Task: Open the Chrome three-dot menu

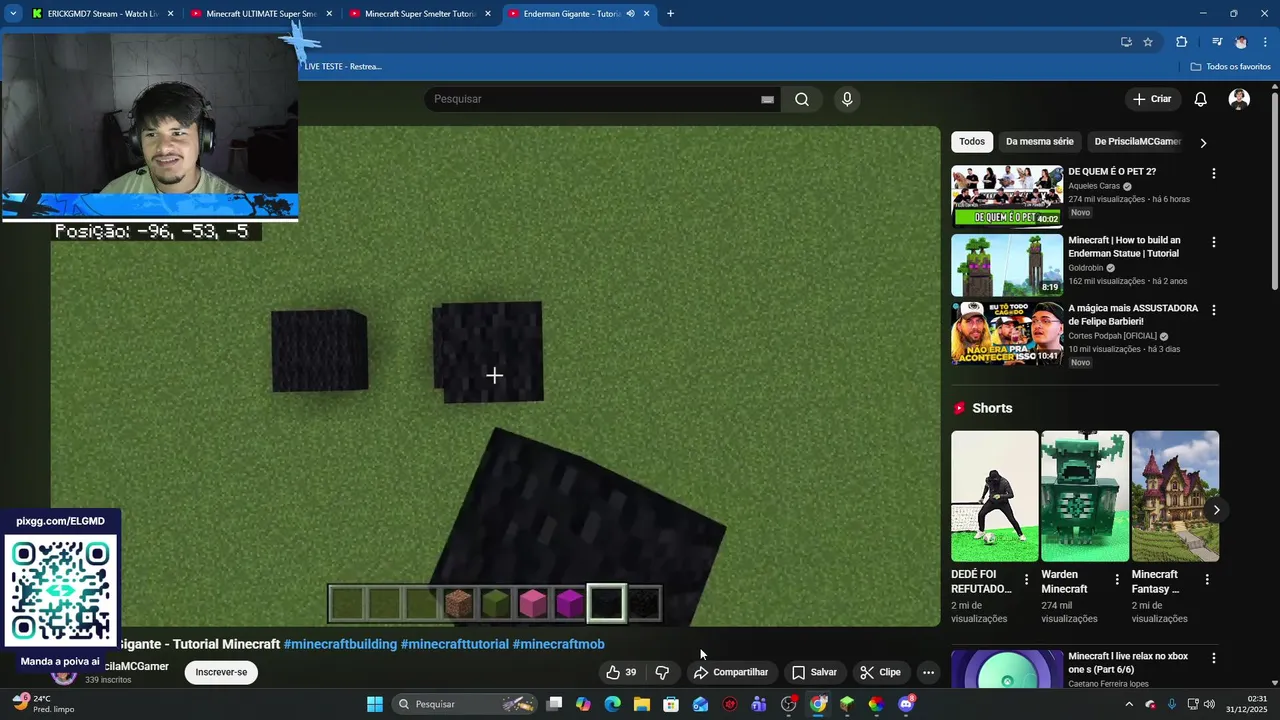Action: point(1266,42)
